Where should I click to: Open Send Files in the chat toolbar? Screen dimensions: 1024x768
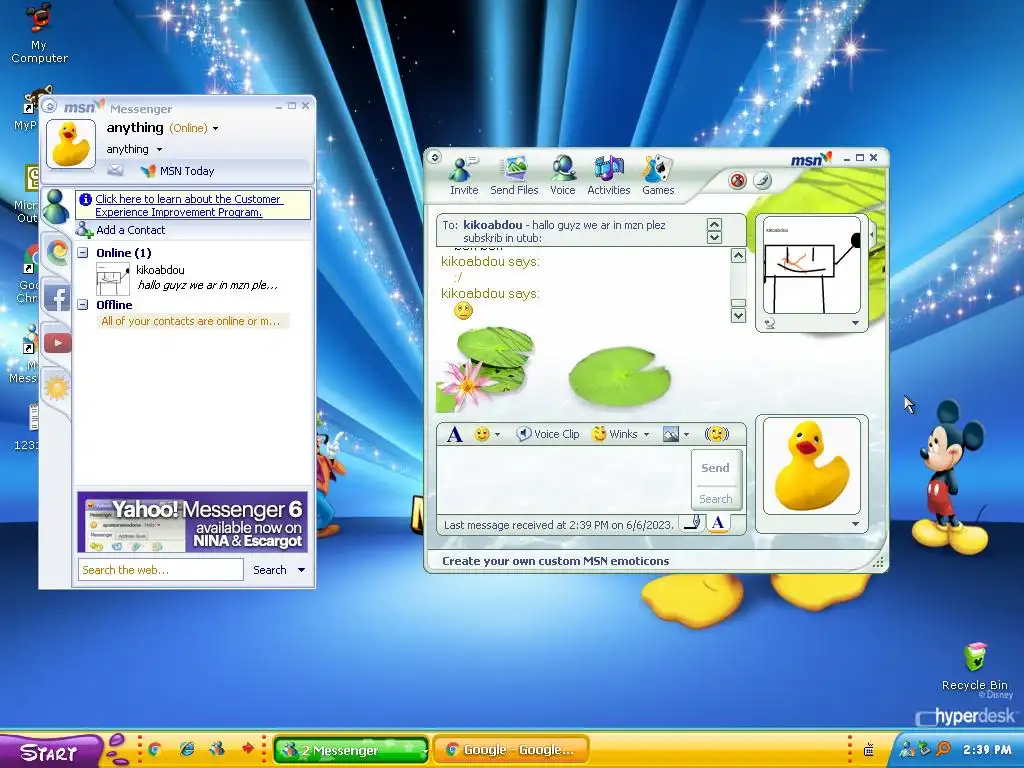click(x=514, y=176)
